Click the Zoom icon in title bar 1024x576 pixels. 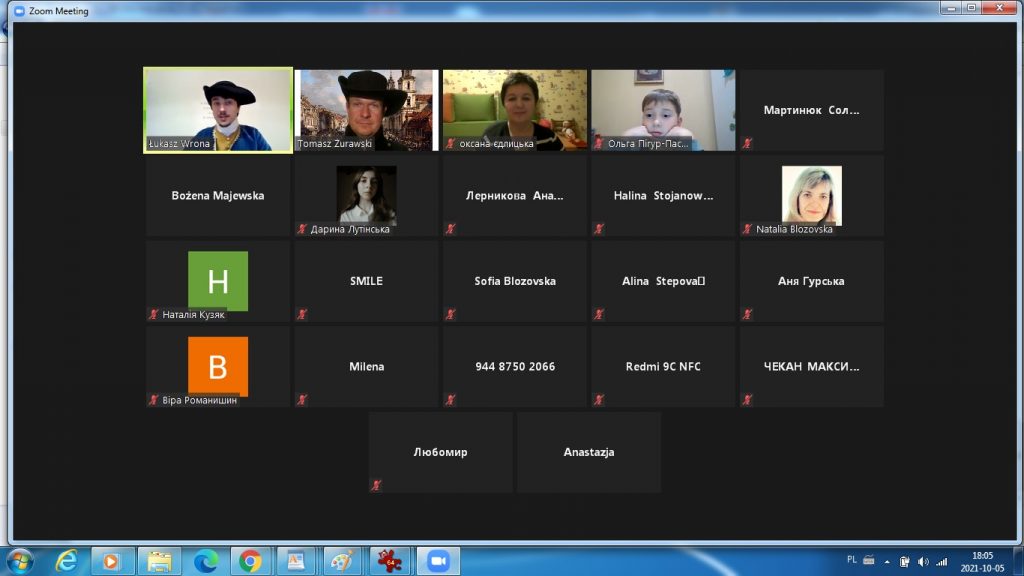[19, 11]
